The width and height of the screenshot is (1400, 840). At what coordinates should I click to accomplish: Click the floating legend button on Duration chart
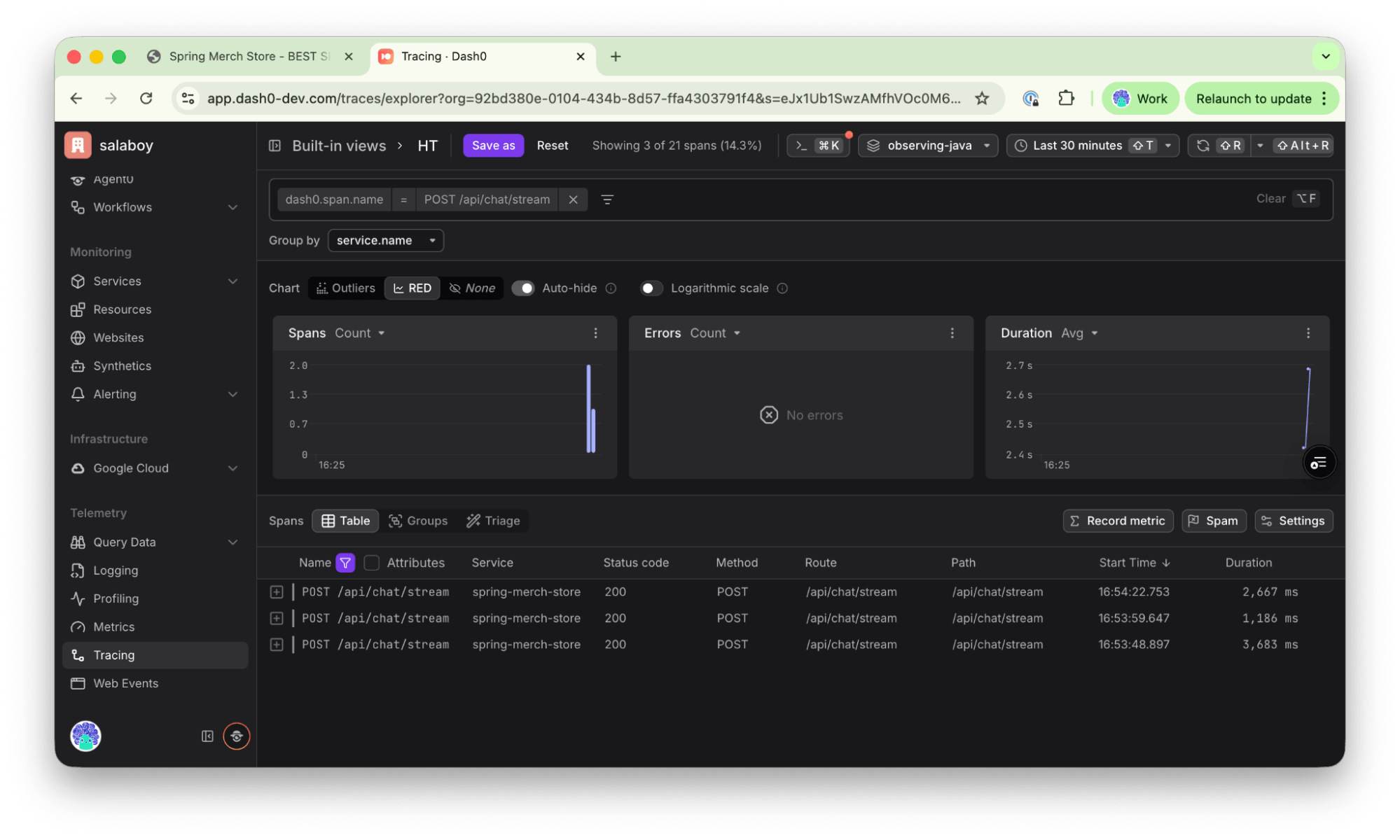[1319, 463]
